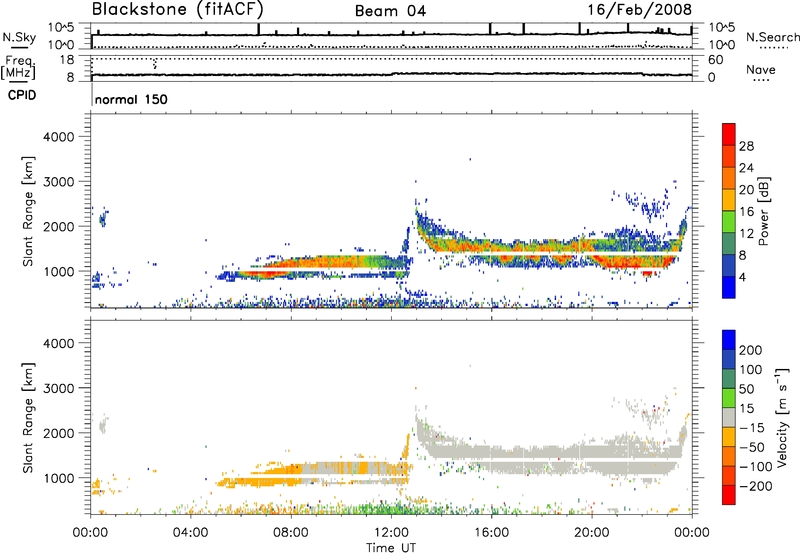Click the 04:00 time tick label
This screenshot has height=554, width=800.
tap(191, 533)
